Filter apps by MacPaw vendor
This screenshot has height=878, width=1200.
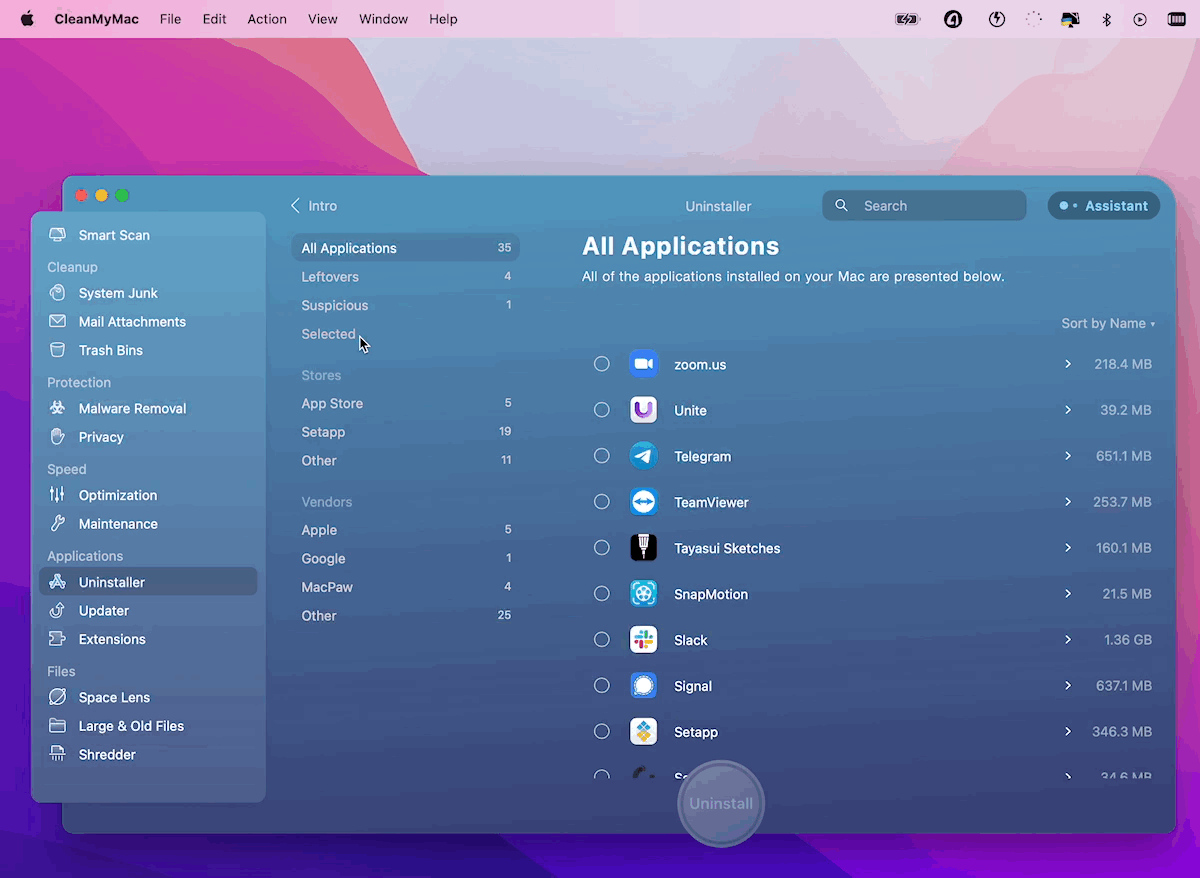point(406,587)
